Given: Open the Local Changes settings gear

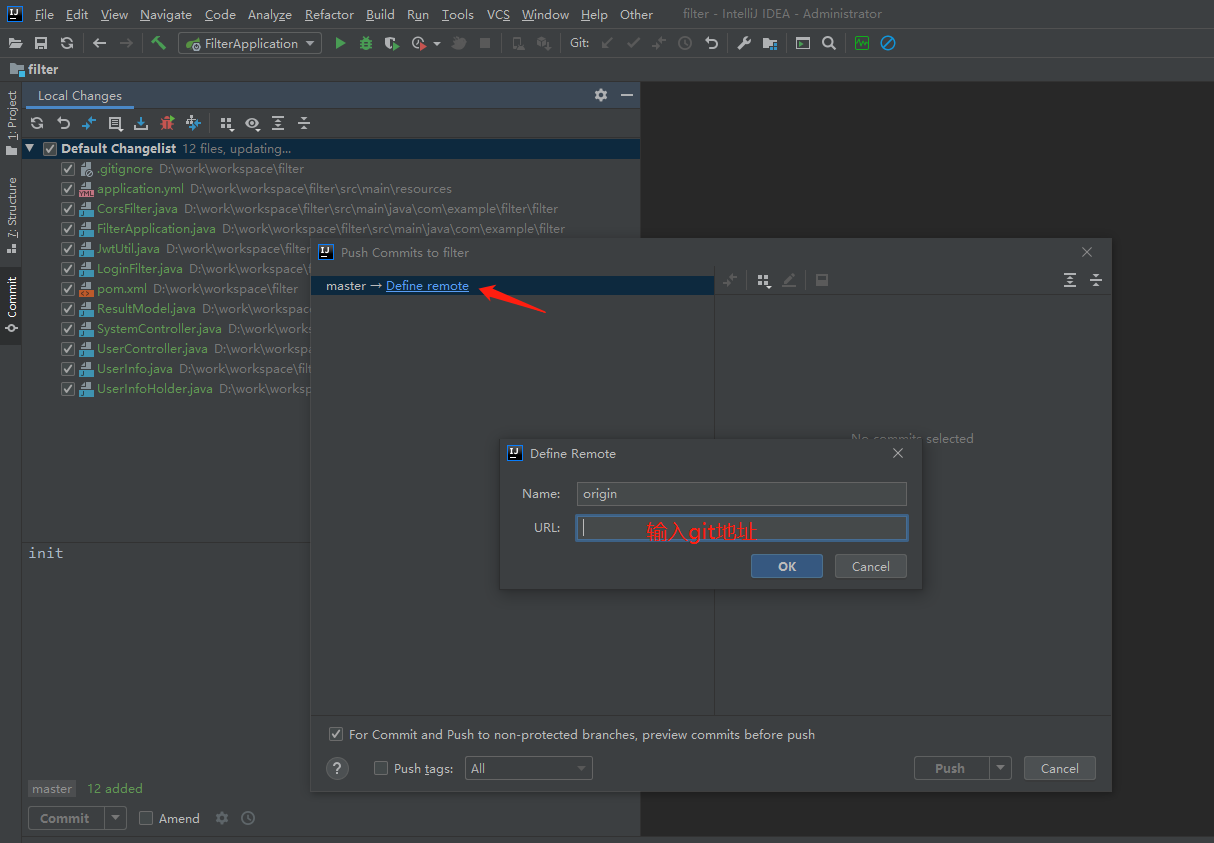Looking at the screenshot, I should (x=600, y=95).
